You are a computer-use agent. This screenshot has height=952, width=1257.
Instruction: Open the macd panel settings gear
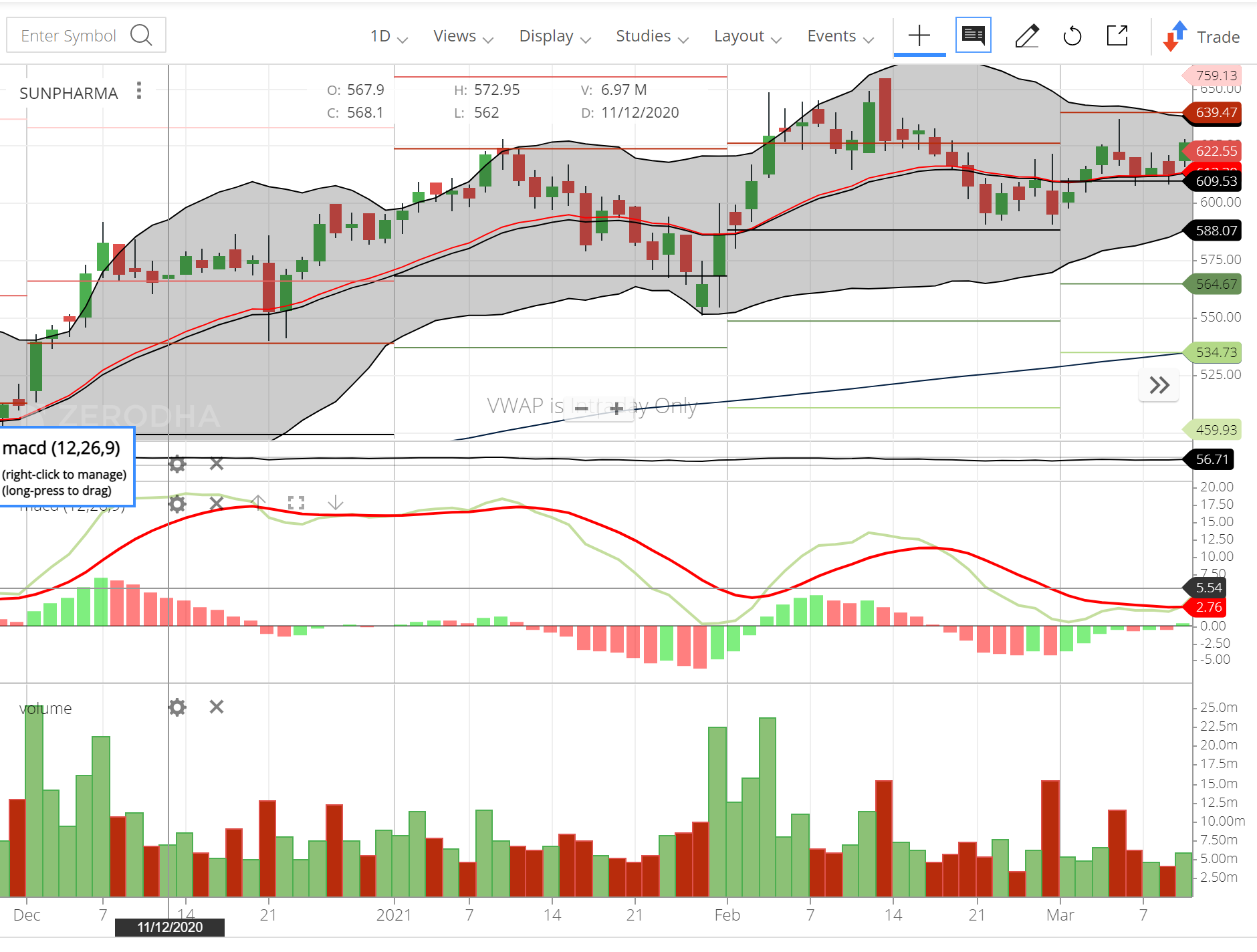177,503
